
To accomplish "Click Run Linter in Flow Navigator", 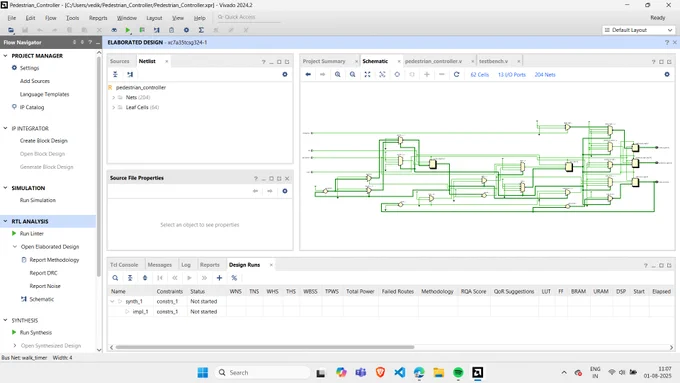I will (32, 233).
